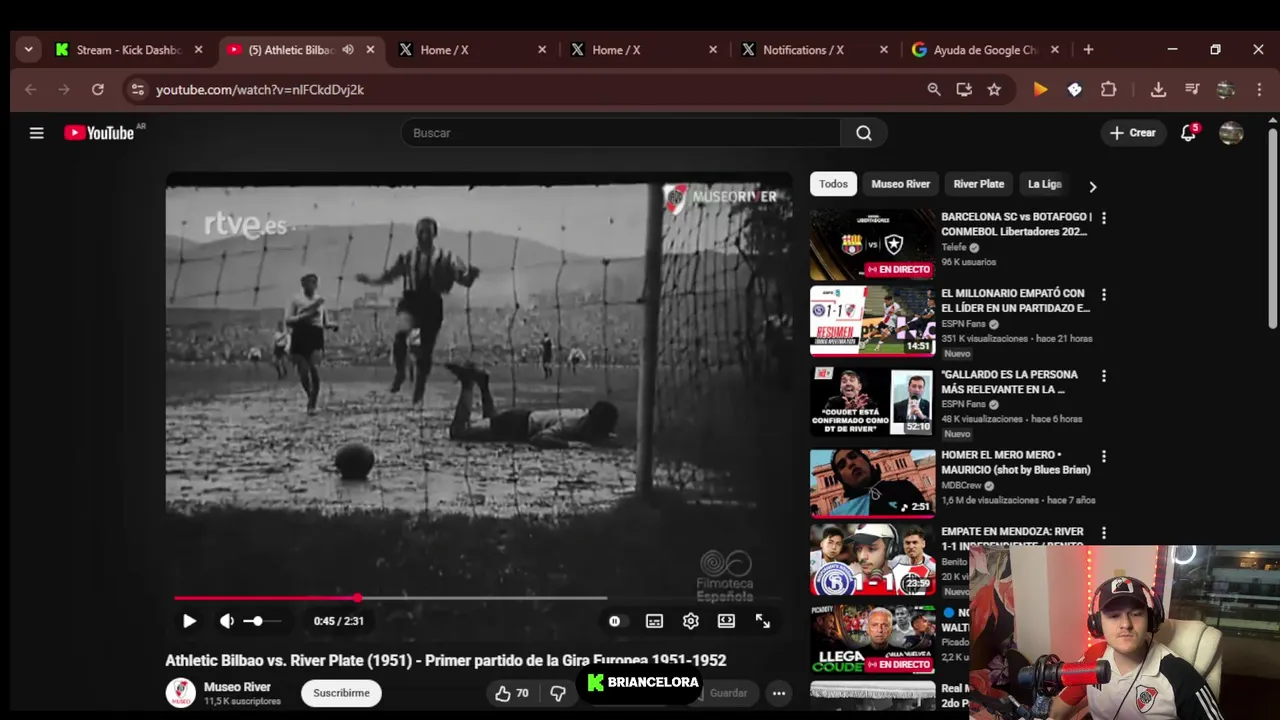Reload the current page
Viewport: 1280px width, 720px height.
click(97, 90)
